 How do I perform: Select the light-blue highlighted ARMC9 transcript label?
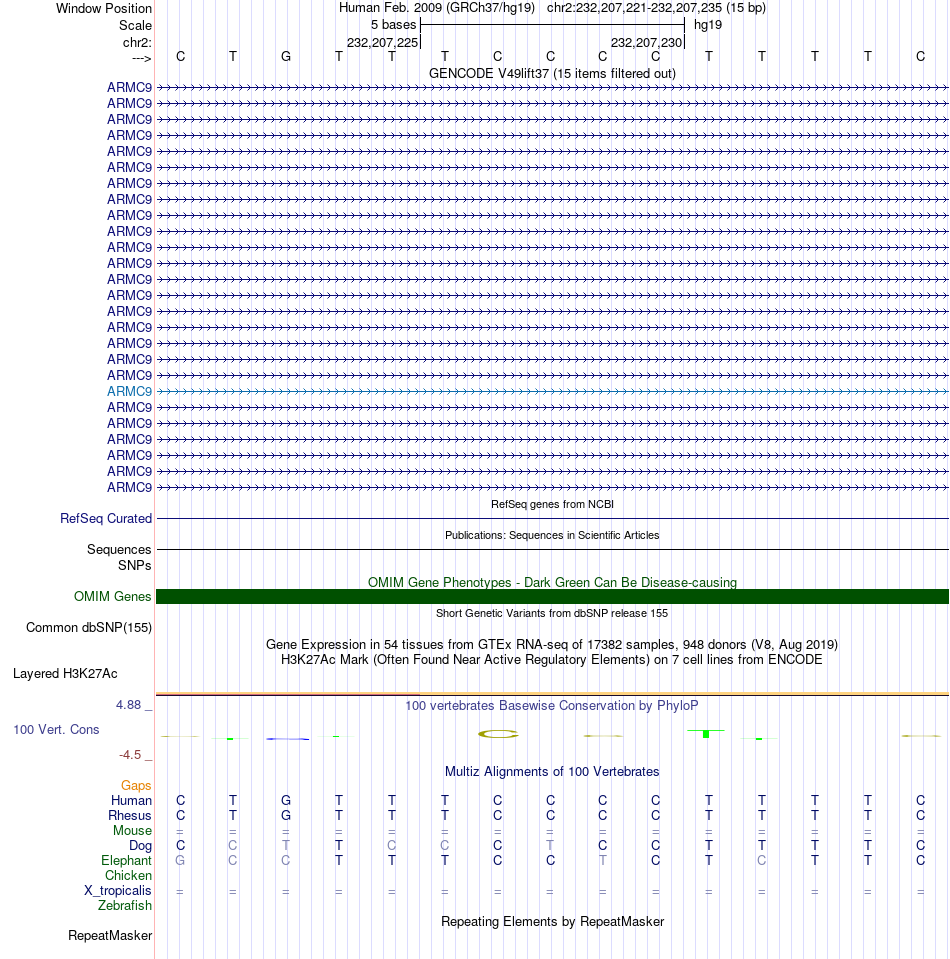coord(129,391)
